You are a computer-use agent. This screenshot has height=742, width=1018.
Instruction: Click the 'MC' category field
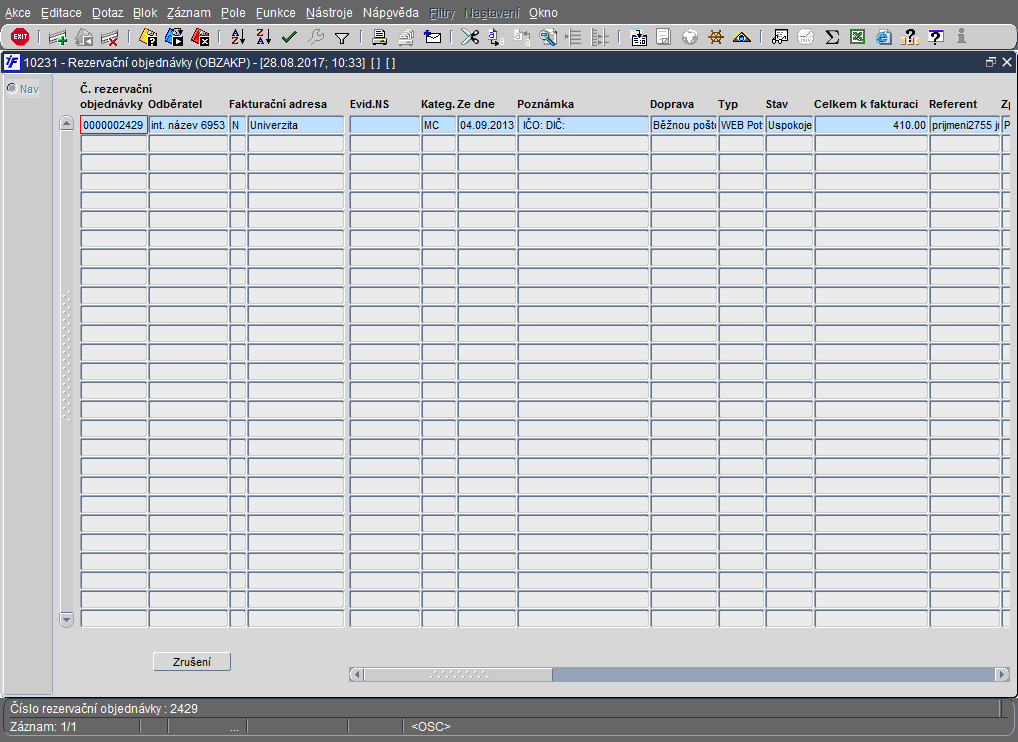click(439, 125)
